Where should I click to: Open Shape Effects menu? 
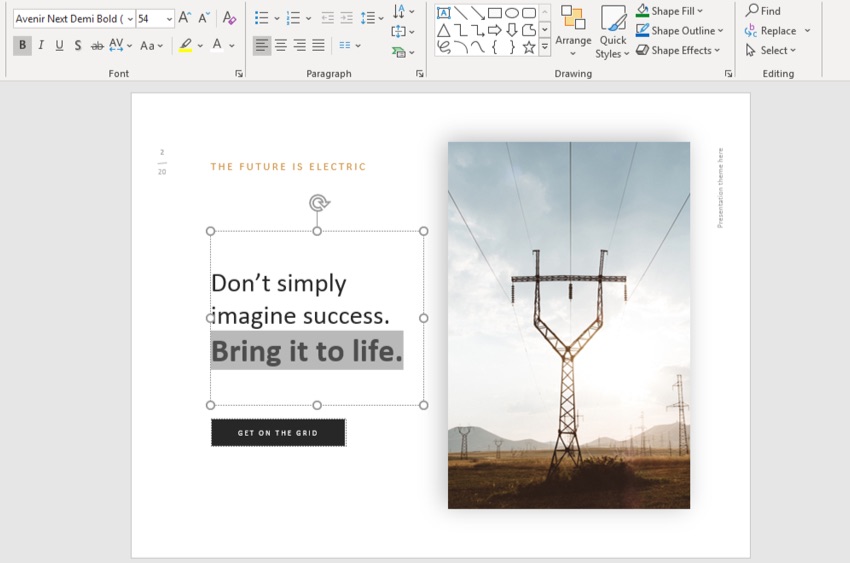(678, 50)
